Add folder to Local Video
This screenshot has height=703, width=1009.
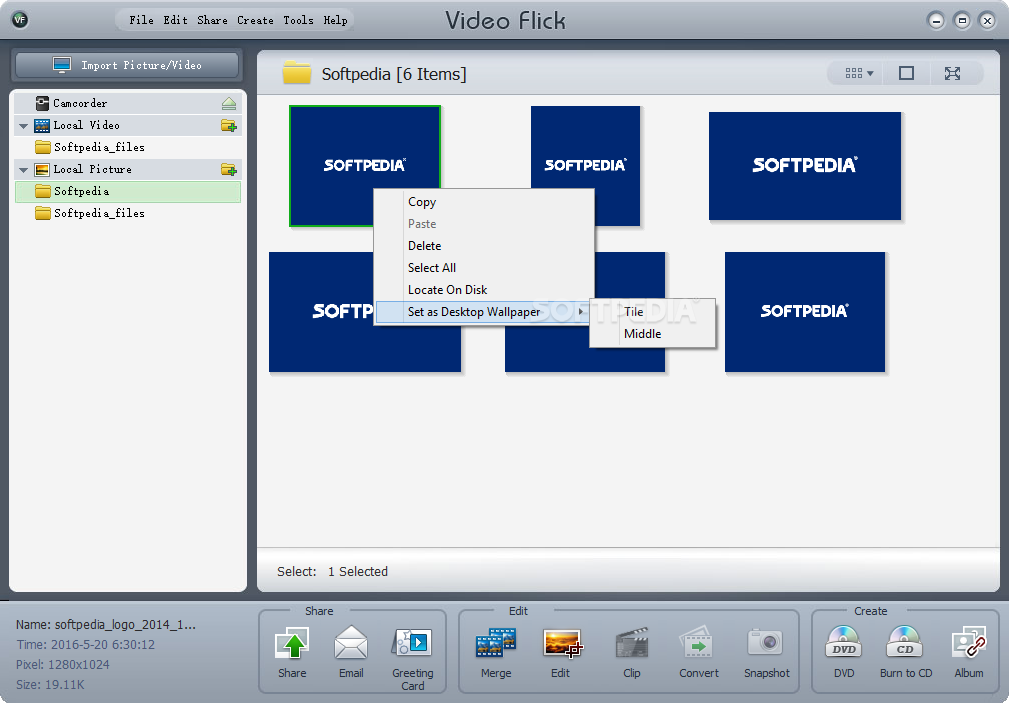click(x=228, y=126)
